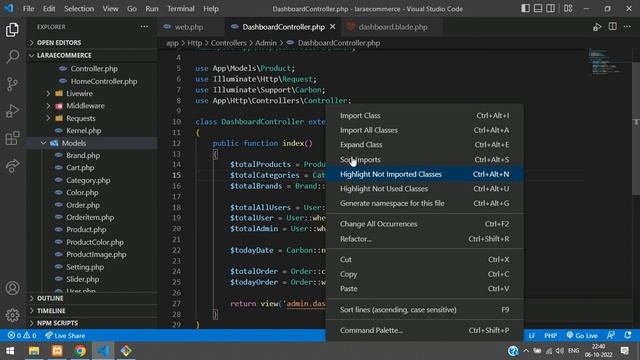This screenshot has width=640, height=360.
Task: Click the run file icon in editor toolbar
Action: tap(597, 27)
